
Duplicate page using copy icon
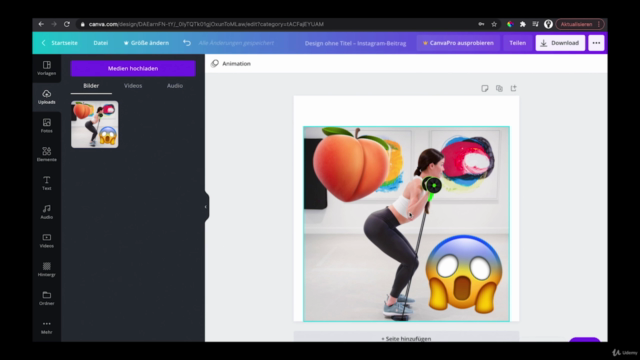499,88
